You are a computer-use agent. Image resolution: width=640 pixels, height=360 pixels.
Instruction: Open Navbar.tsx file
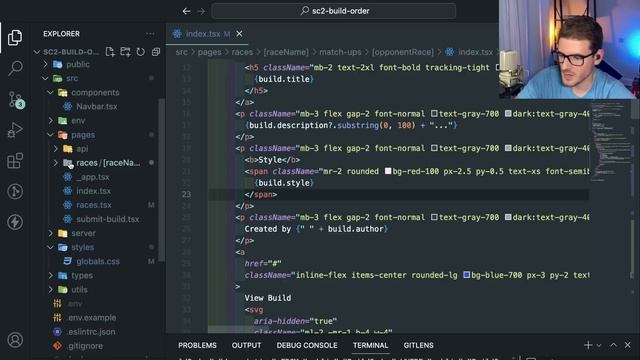point(97,107)
